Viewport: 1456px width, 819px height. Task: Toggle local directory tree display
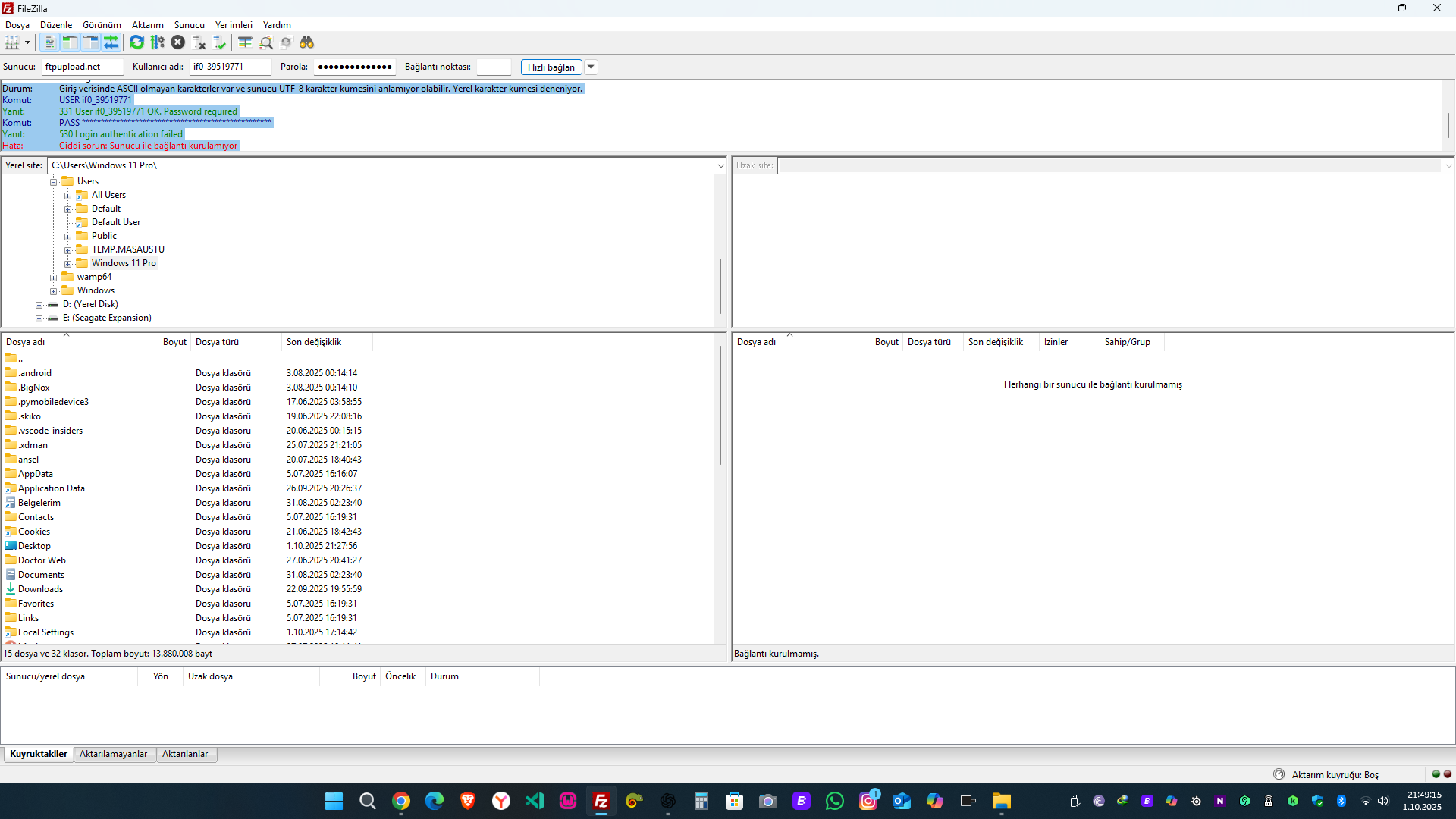[70, 42]
